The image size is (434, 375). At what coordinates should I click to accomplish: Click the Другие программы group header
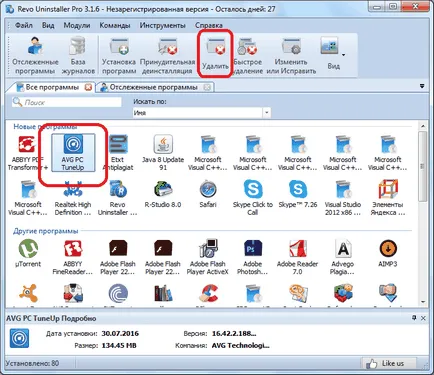[x=46, y=231]
